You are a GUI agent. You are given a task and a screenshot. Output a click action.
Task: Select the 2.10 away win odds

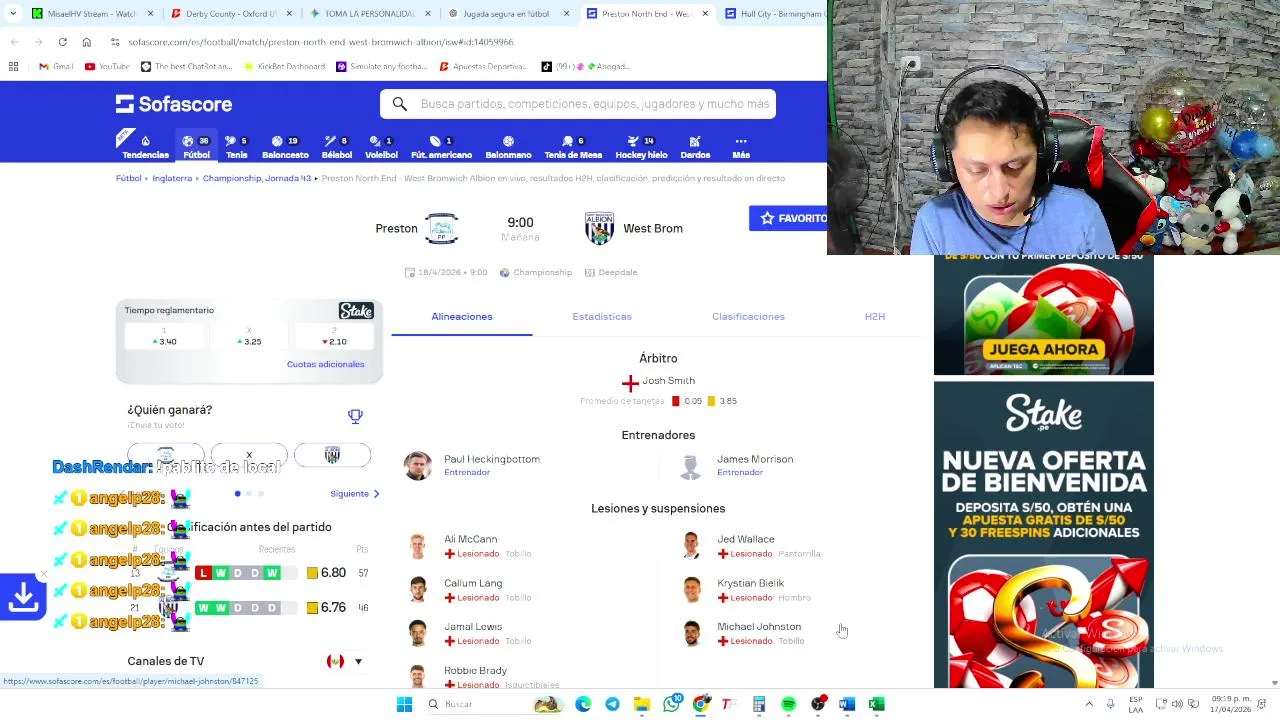tap(334, 336)
